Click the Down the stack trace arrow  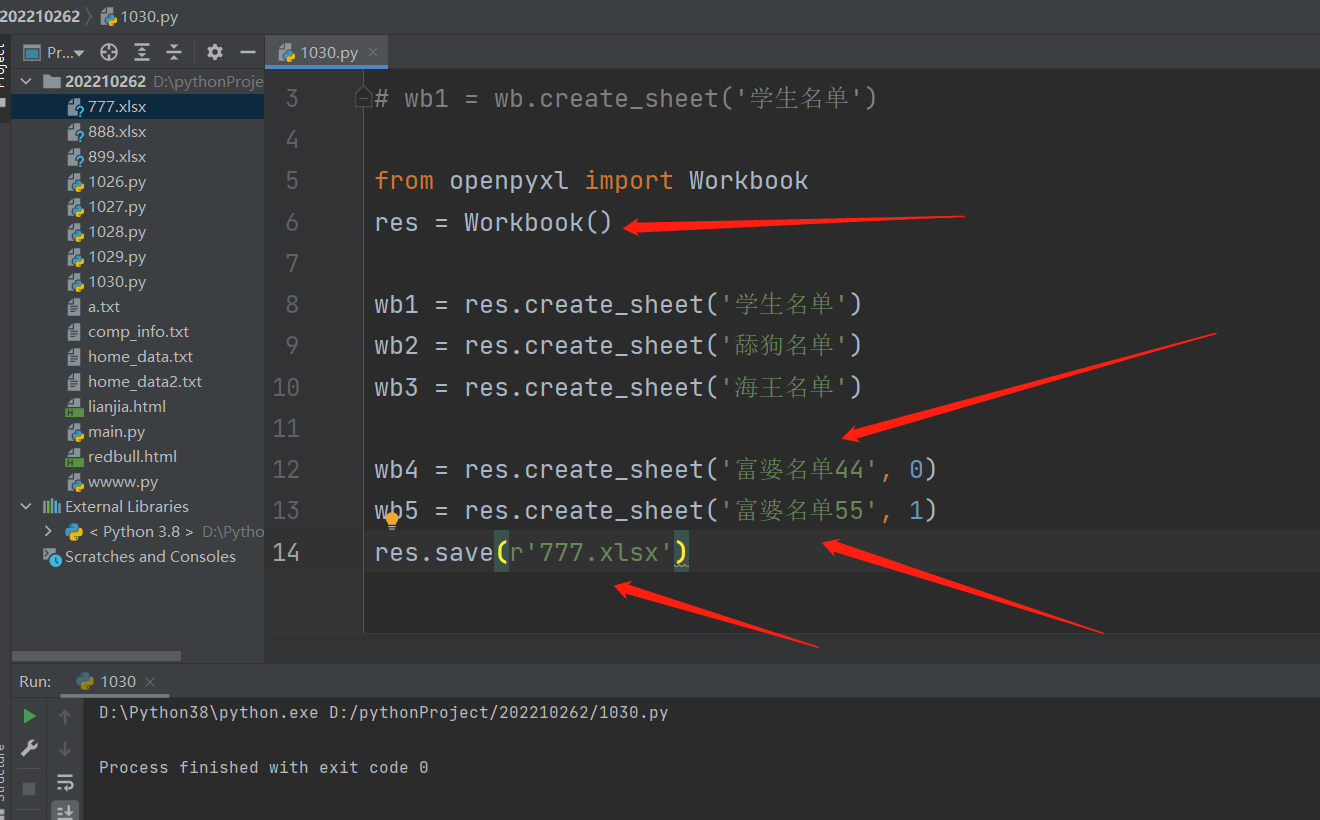tap(65, 748)
